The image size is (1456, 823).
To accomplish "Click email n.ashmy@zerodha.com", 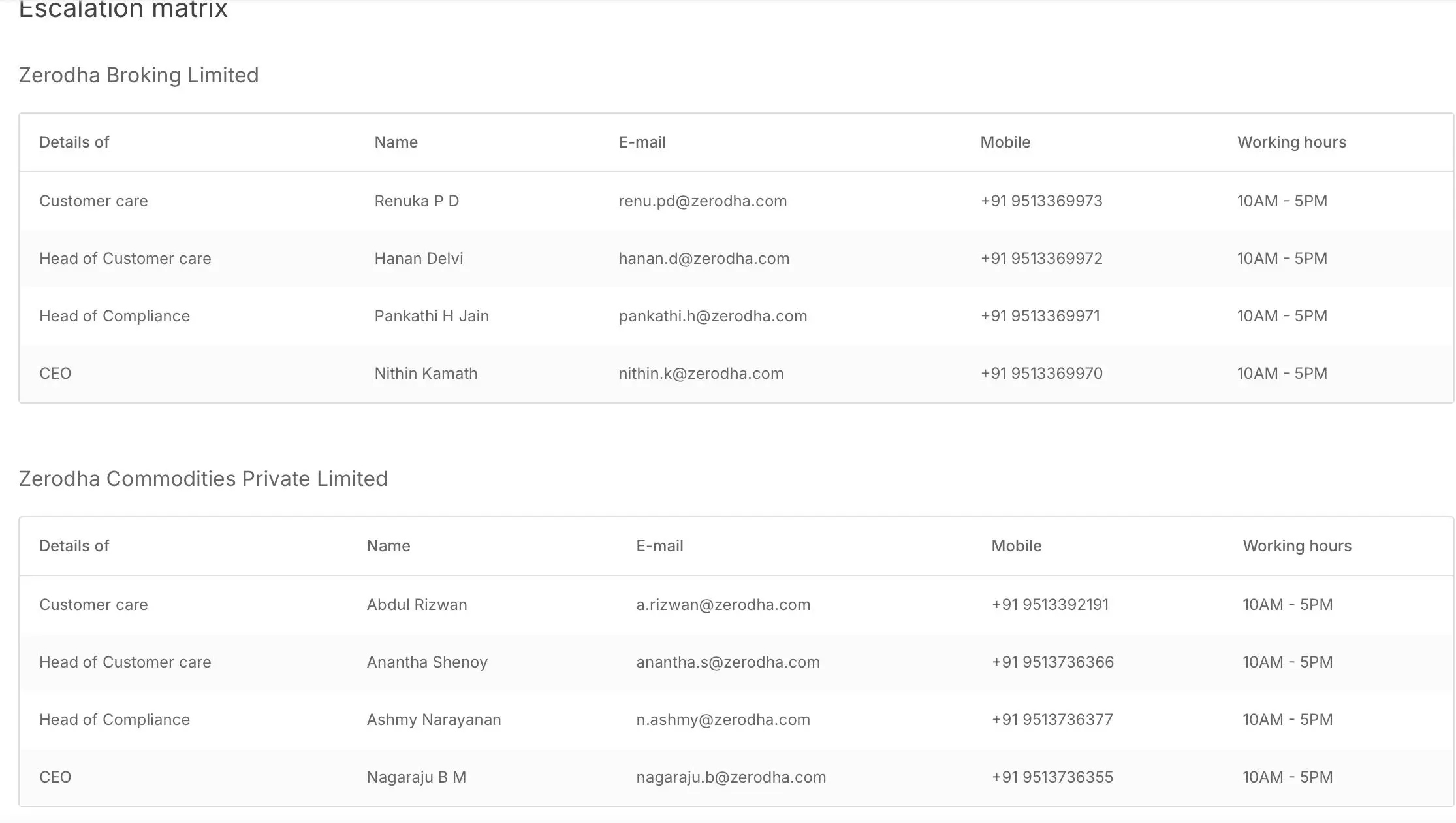I will tap(723, 720).
